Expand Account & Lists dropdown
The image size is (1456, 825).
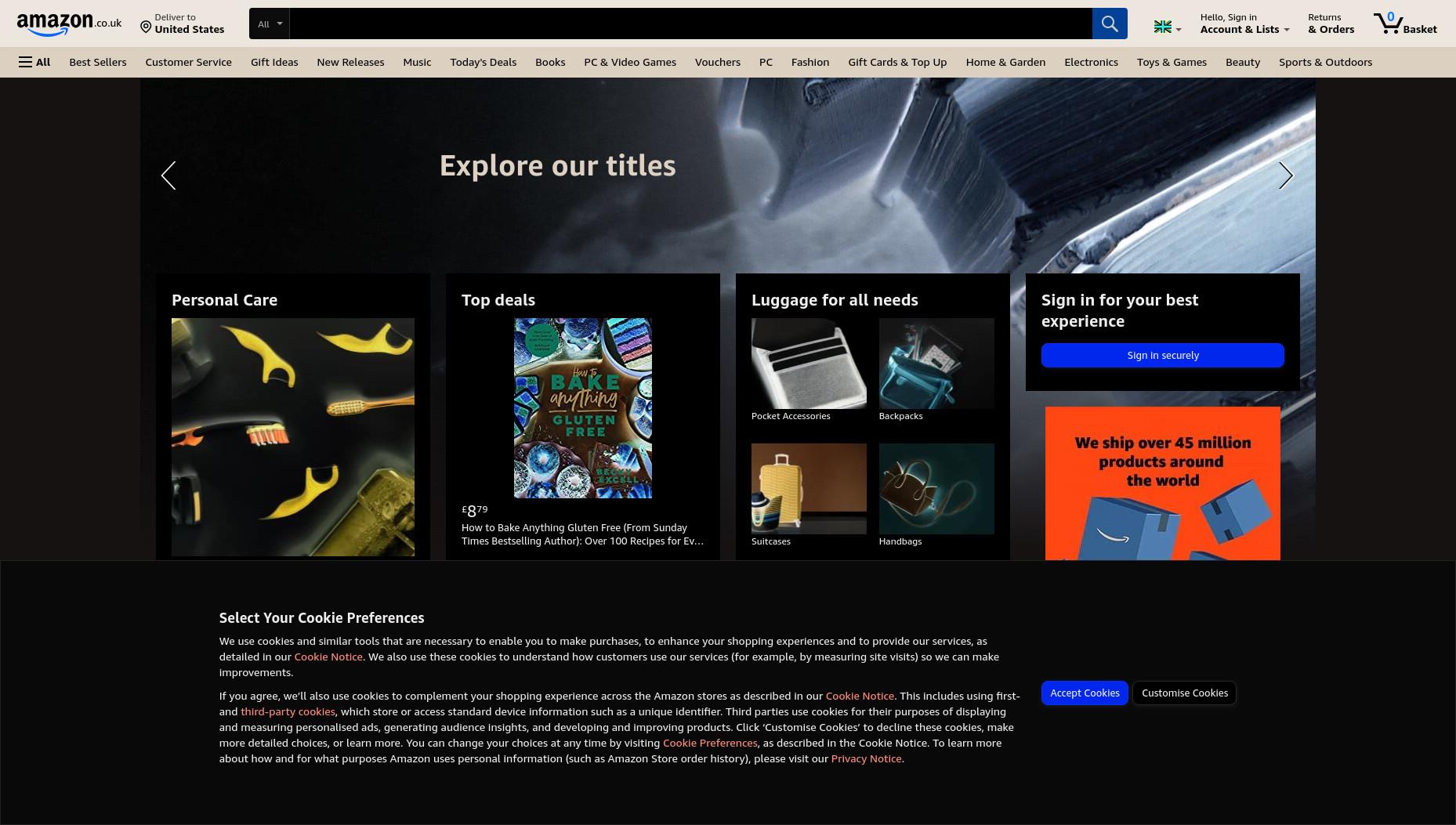coord(1244,24)
